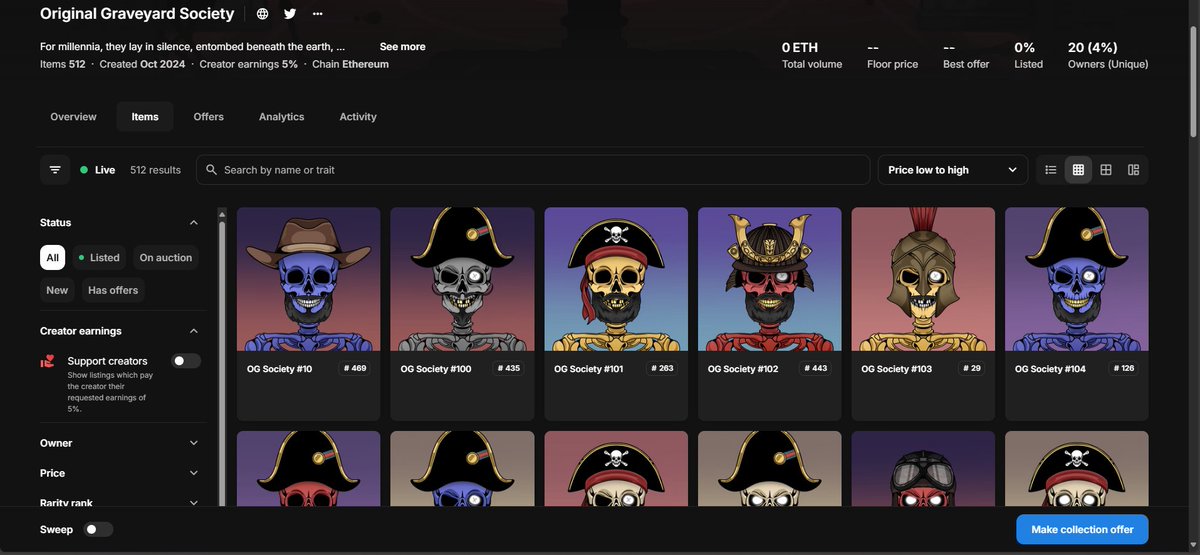
Task: Enable the Sweep switch
Action: coord(99,529)
